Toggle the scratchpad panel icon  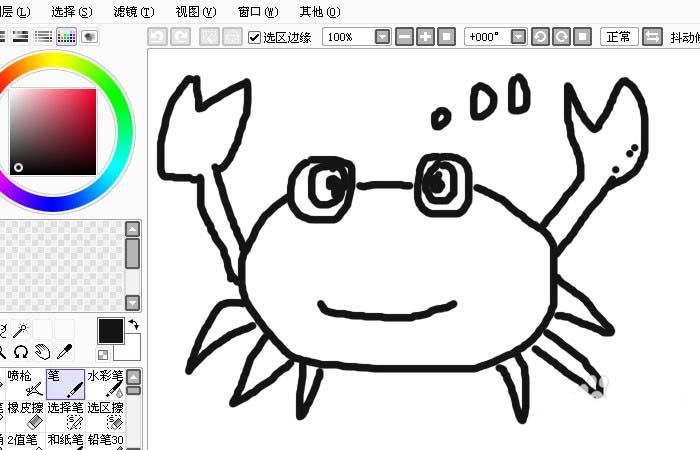[x=89, y=37]
